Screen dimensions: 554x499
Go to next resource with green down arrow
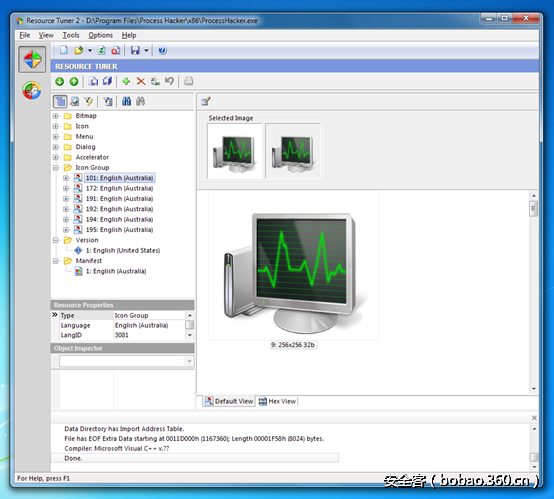59,82
